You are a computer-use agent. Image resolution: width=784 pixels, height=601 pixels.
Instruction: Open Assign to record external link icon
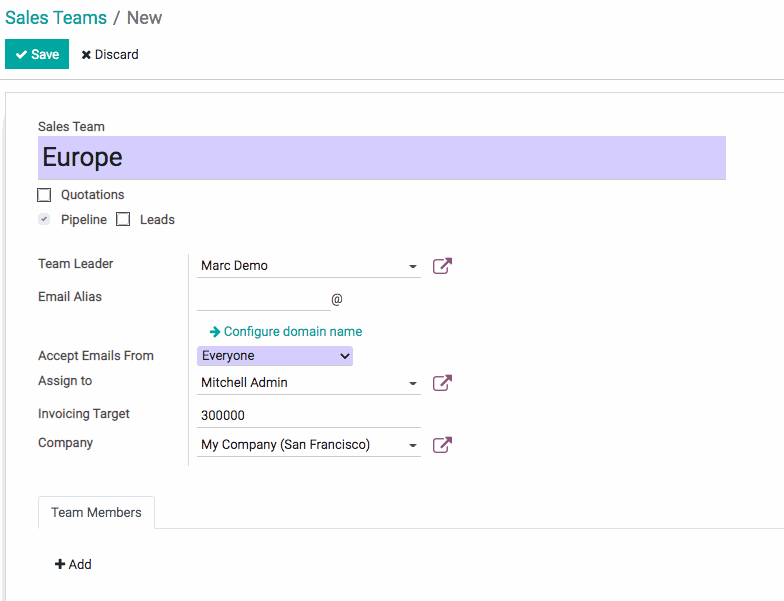(x=442, y=383)
